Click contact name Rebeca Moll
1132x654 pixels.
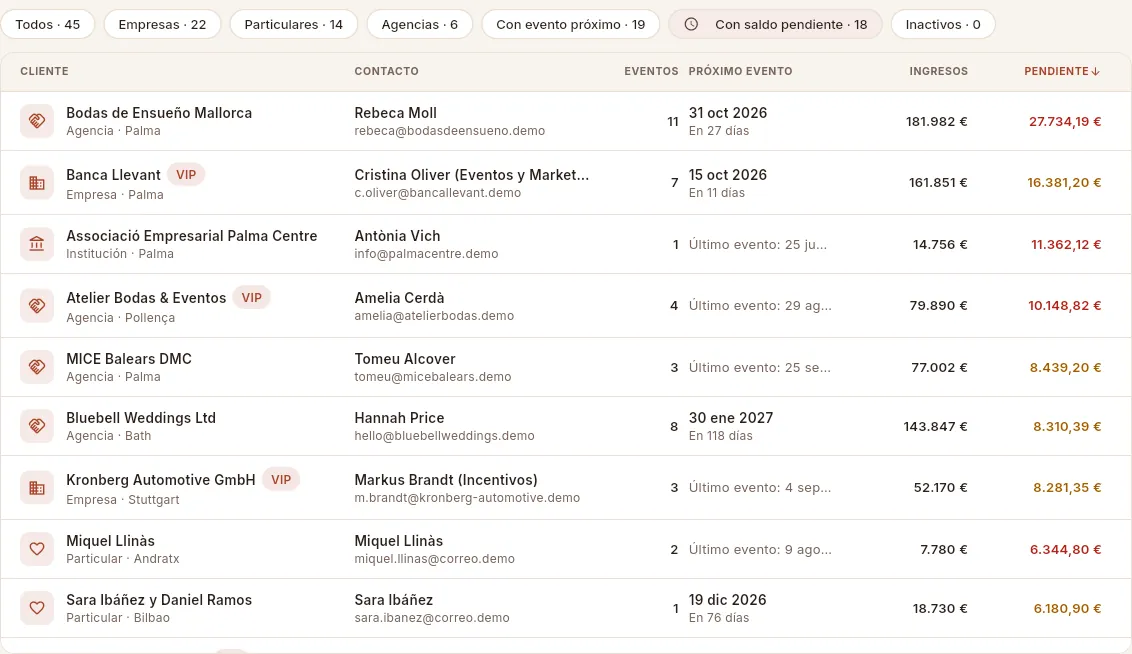(x=396, y=113)
